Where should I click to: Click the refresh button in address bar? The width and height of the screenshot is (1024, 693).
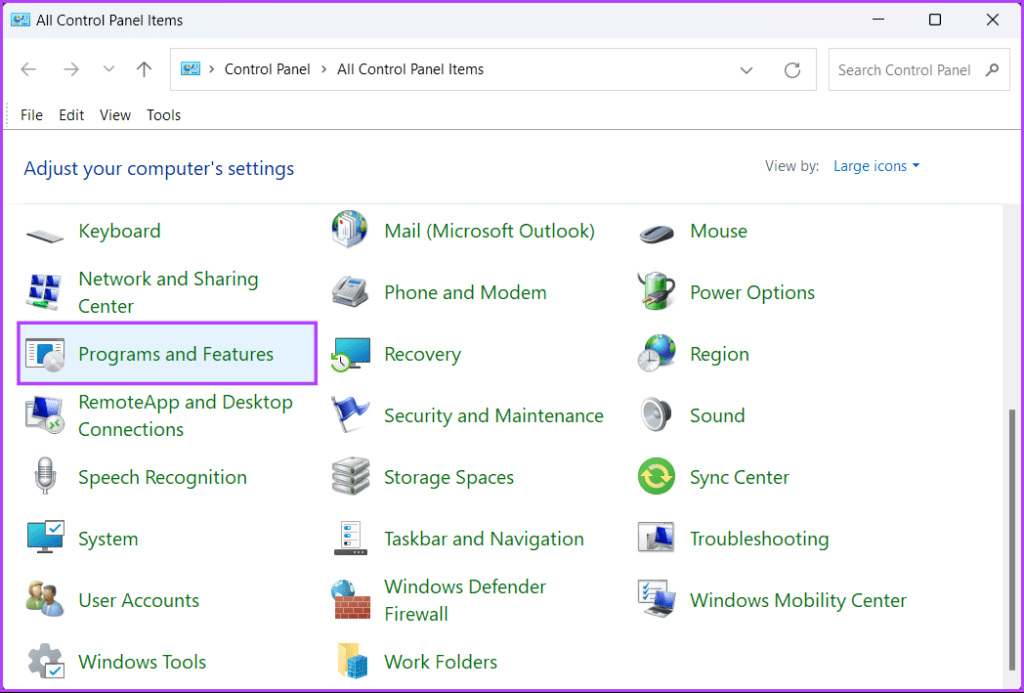(x=792, y=70)
